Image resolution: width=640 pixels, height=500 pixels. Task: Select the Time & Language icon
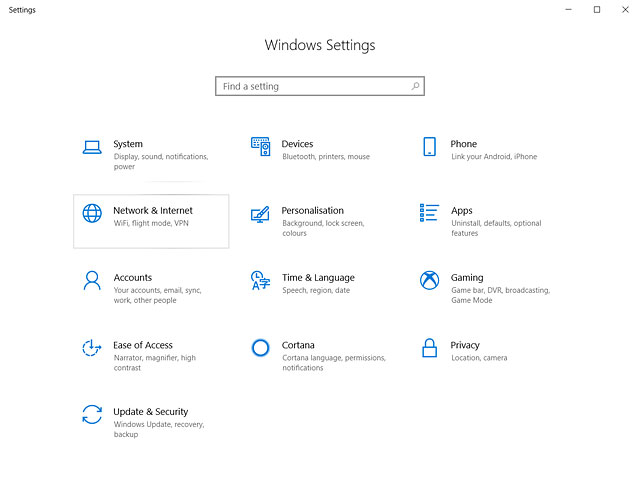[260, 281]
